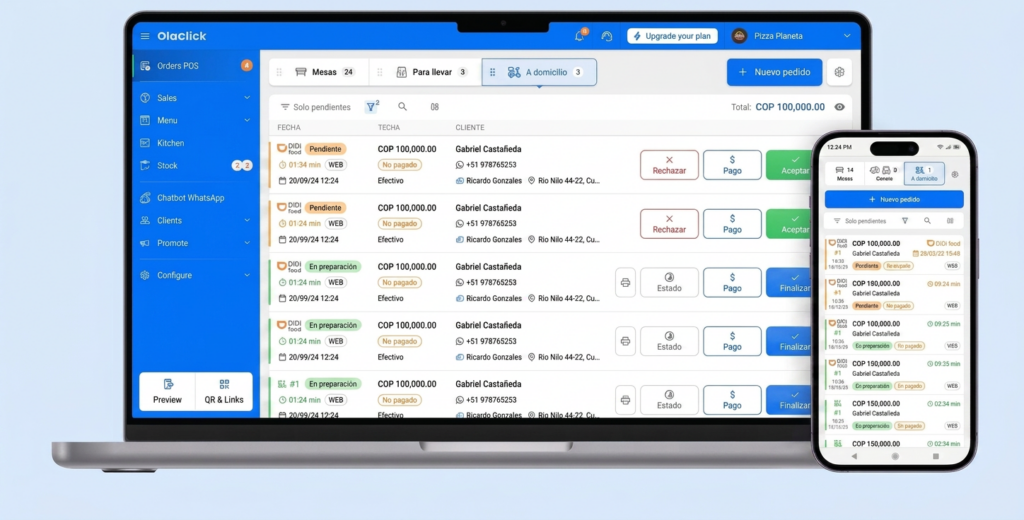Click the Configure gear icon in sidebar
The image size is (1024, 520).
pos(145,276)
